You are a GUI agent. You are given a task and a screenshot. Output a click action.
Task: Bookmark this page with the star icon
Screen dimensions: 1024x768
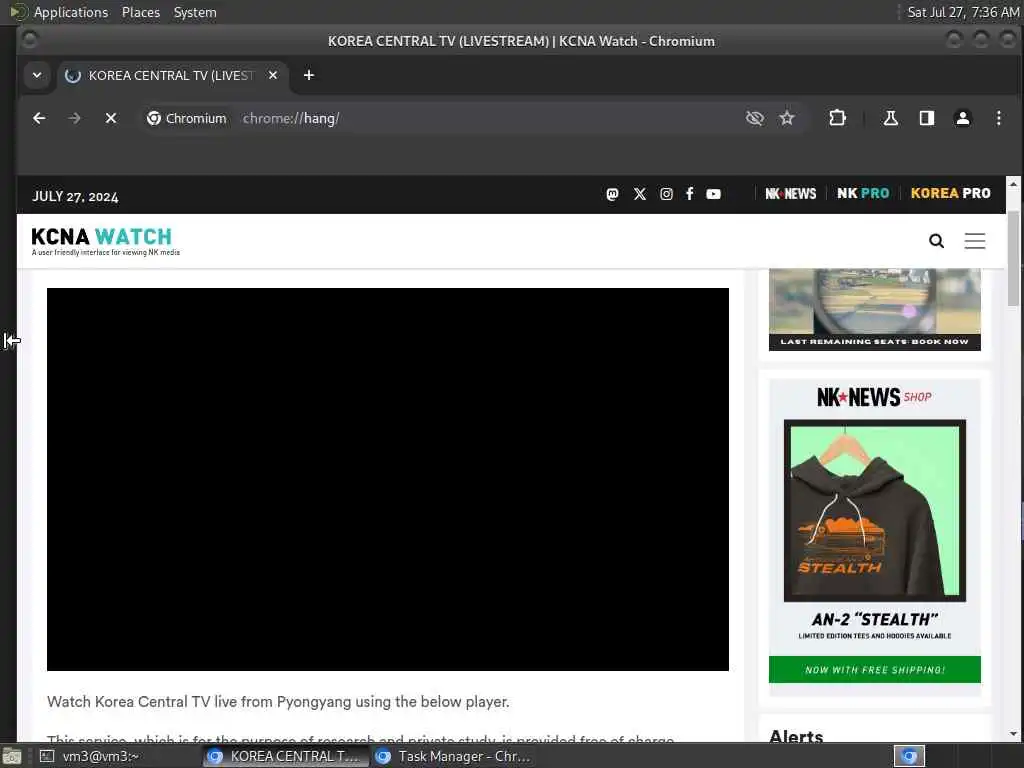pos(787,118)
